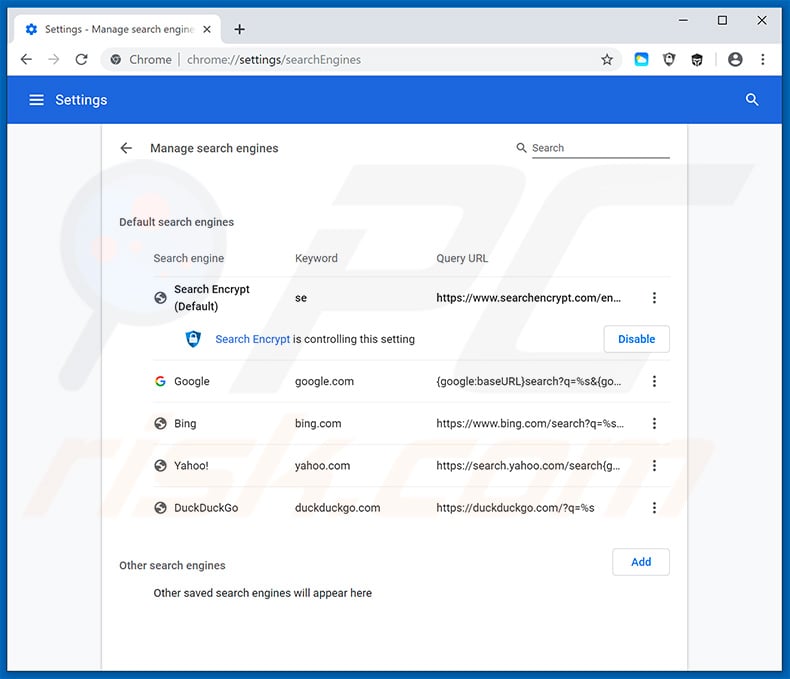The image size is (790, 679).
Task: Click the Search Encrypt (Default) name
Action: click(x=212, y=298)
